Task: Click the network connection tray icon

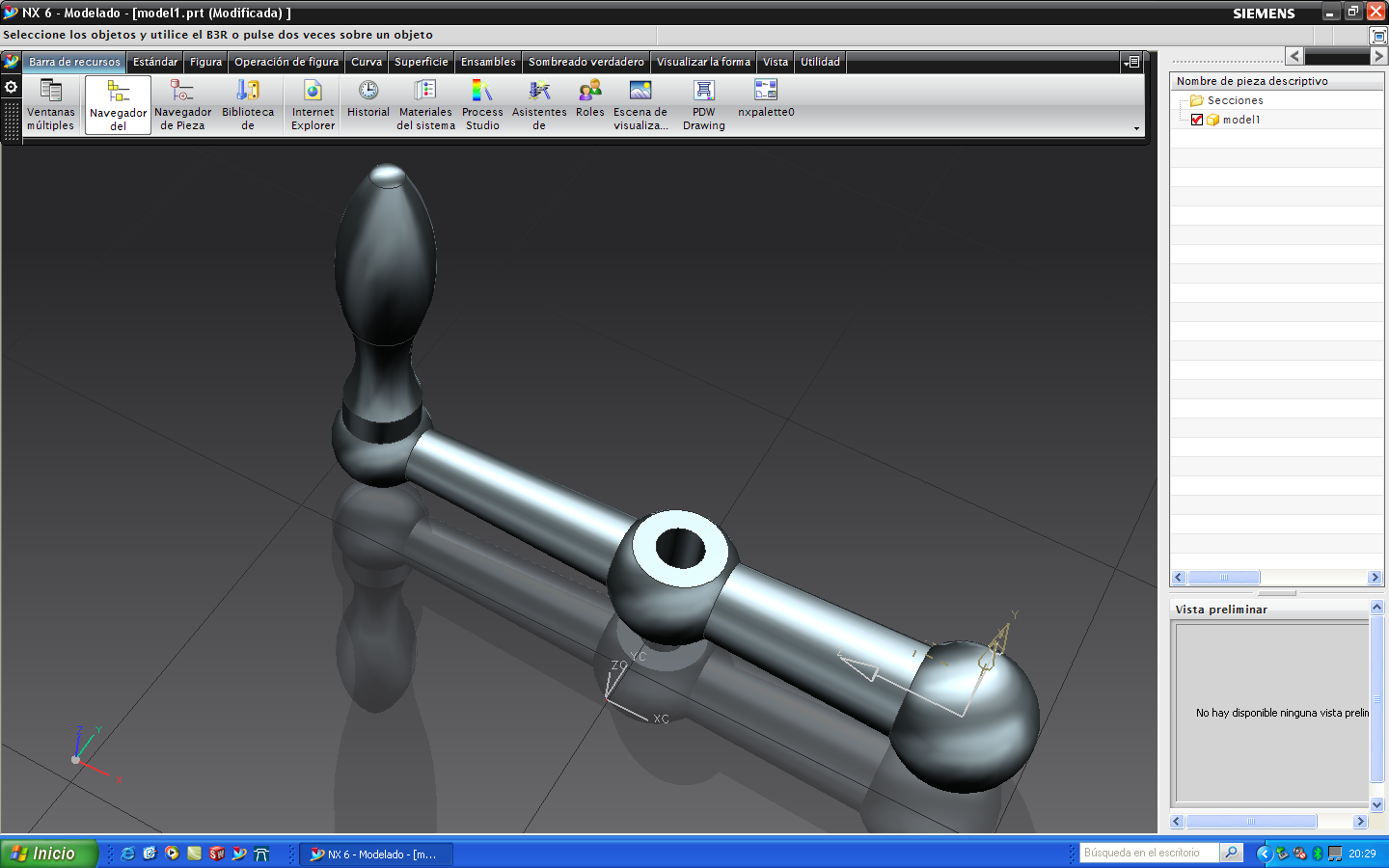Action: [1335, 854]
